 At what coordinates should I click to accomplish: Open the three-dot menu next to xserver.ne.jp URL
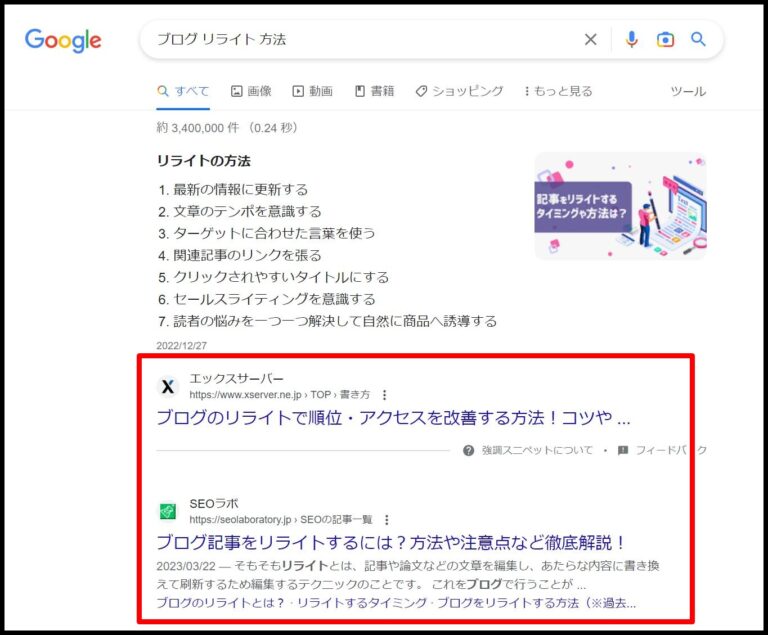point(384,394)
